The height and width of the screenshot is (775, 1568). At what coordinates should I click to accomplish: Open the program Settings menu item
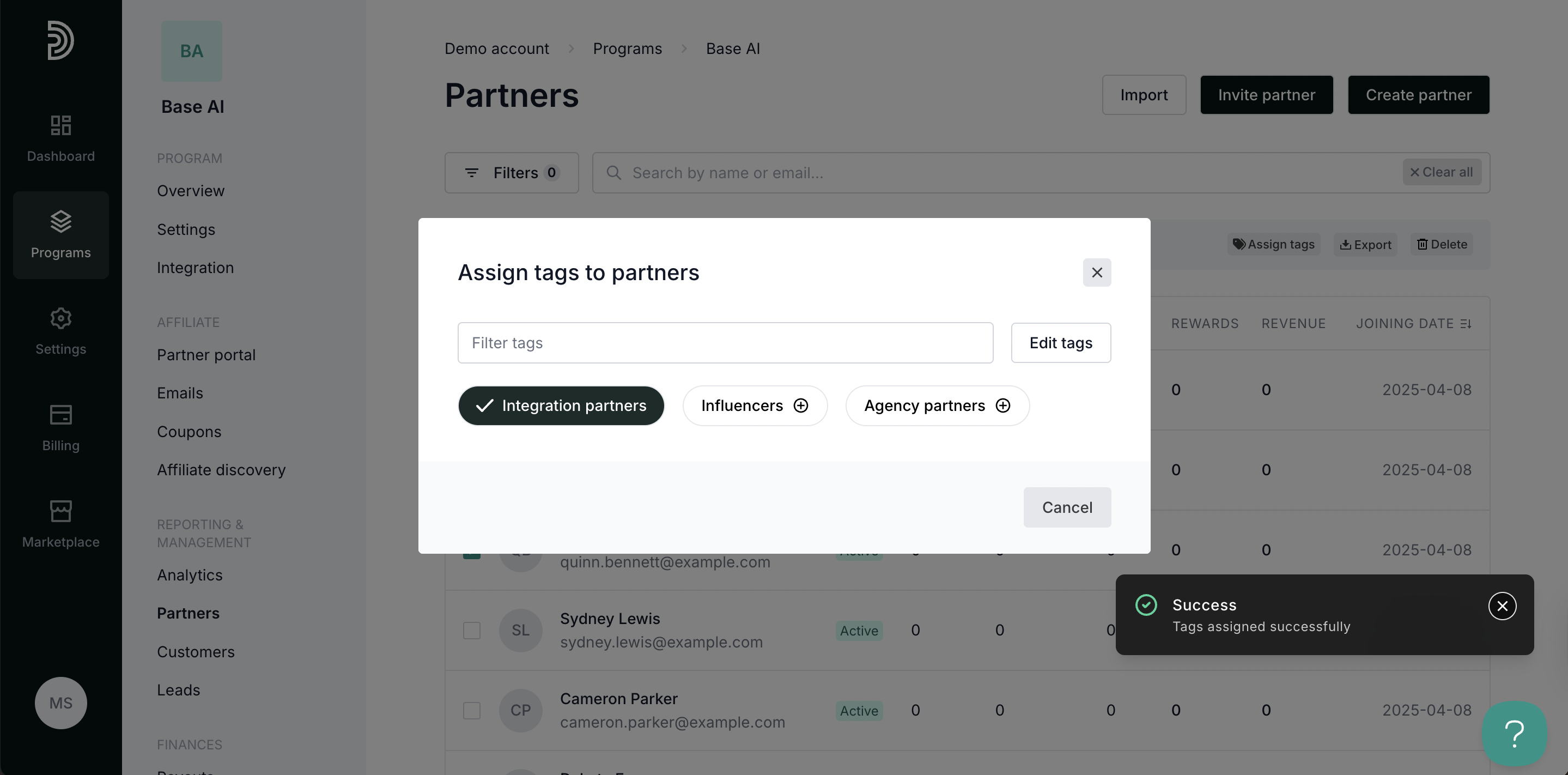point(186,229)
